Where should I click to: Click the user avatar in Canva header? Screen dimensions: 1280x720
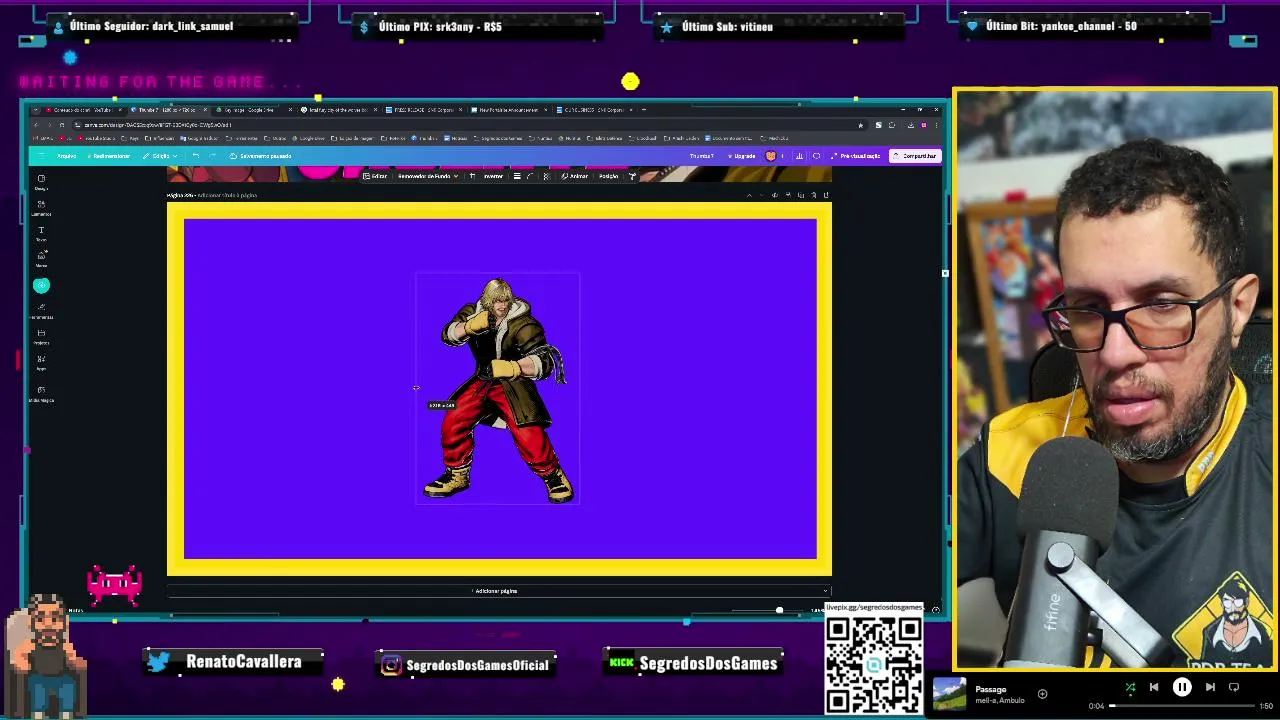(x=770, y=156)
